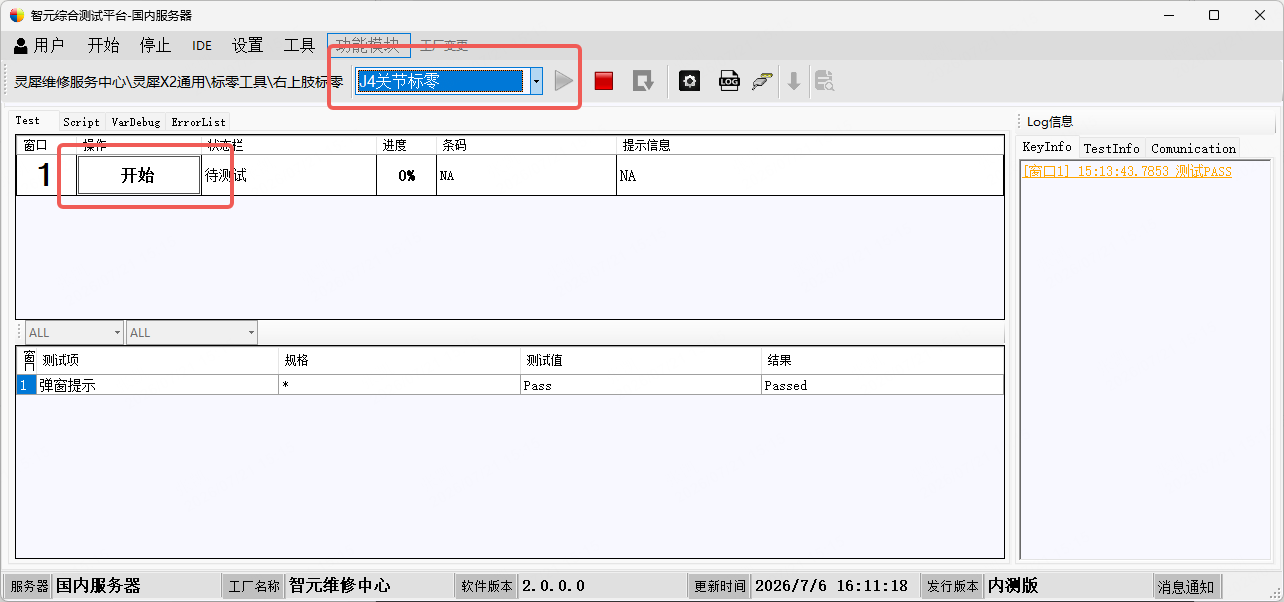
Task: Expand the J4关节标零 dropdown arrow
Action: click(x=536, y=81)
